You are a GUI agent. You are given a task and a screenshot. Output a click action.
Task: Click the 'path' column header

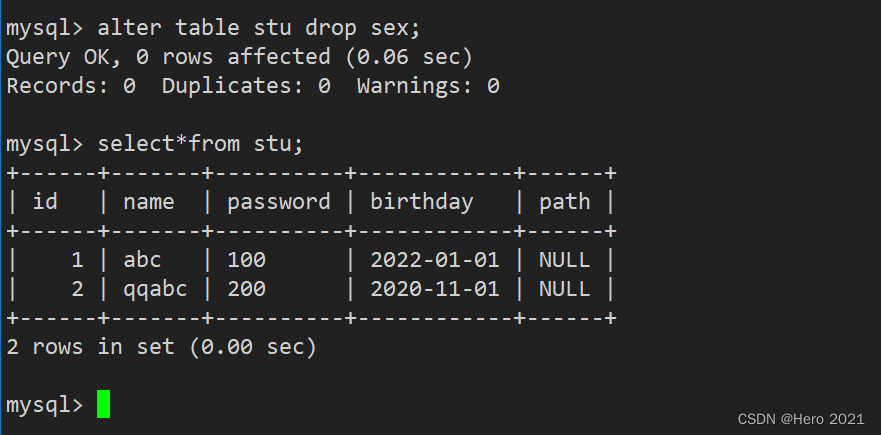[x=565, y=202]
